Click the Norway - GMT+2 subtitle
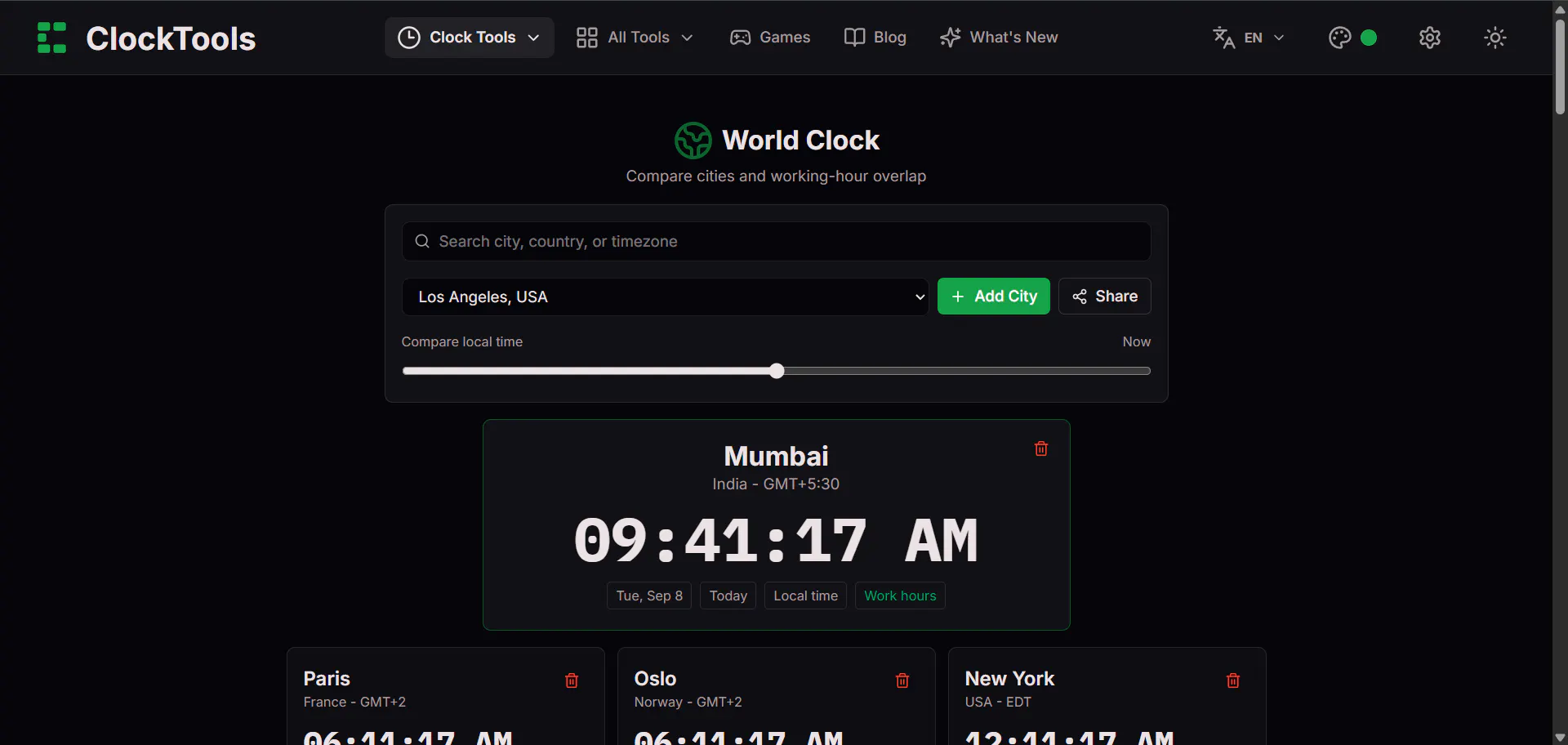 pos(688,702)
